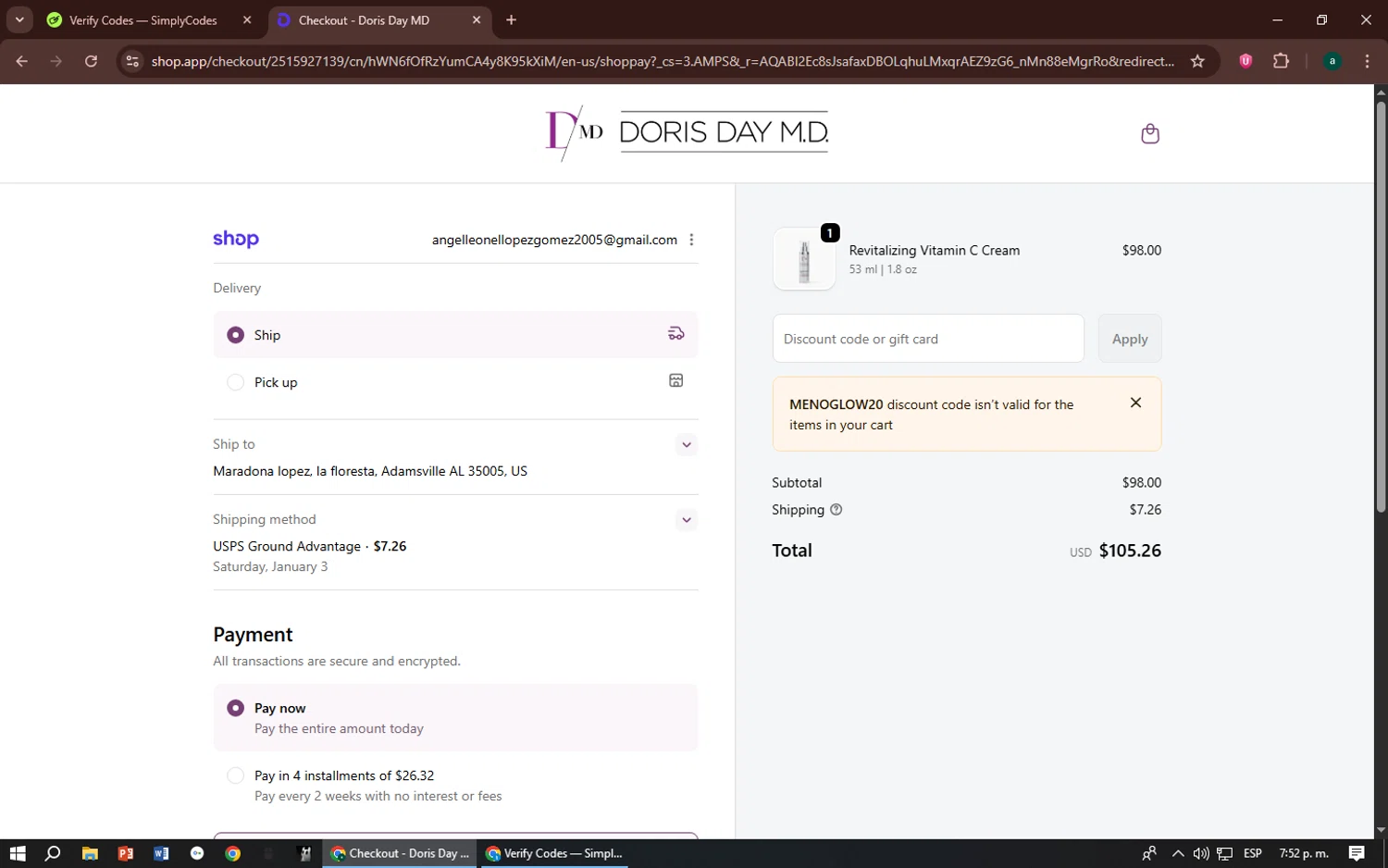The width and height of the screenshot is (1388, 868).
Task: Reload the checkout page
Action: tap(91, 61)
